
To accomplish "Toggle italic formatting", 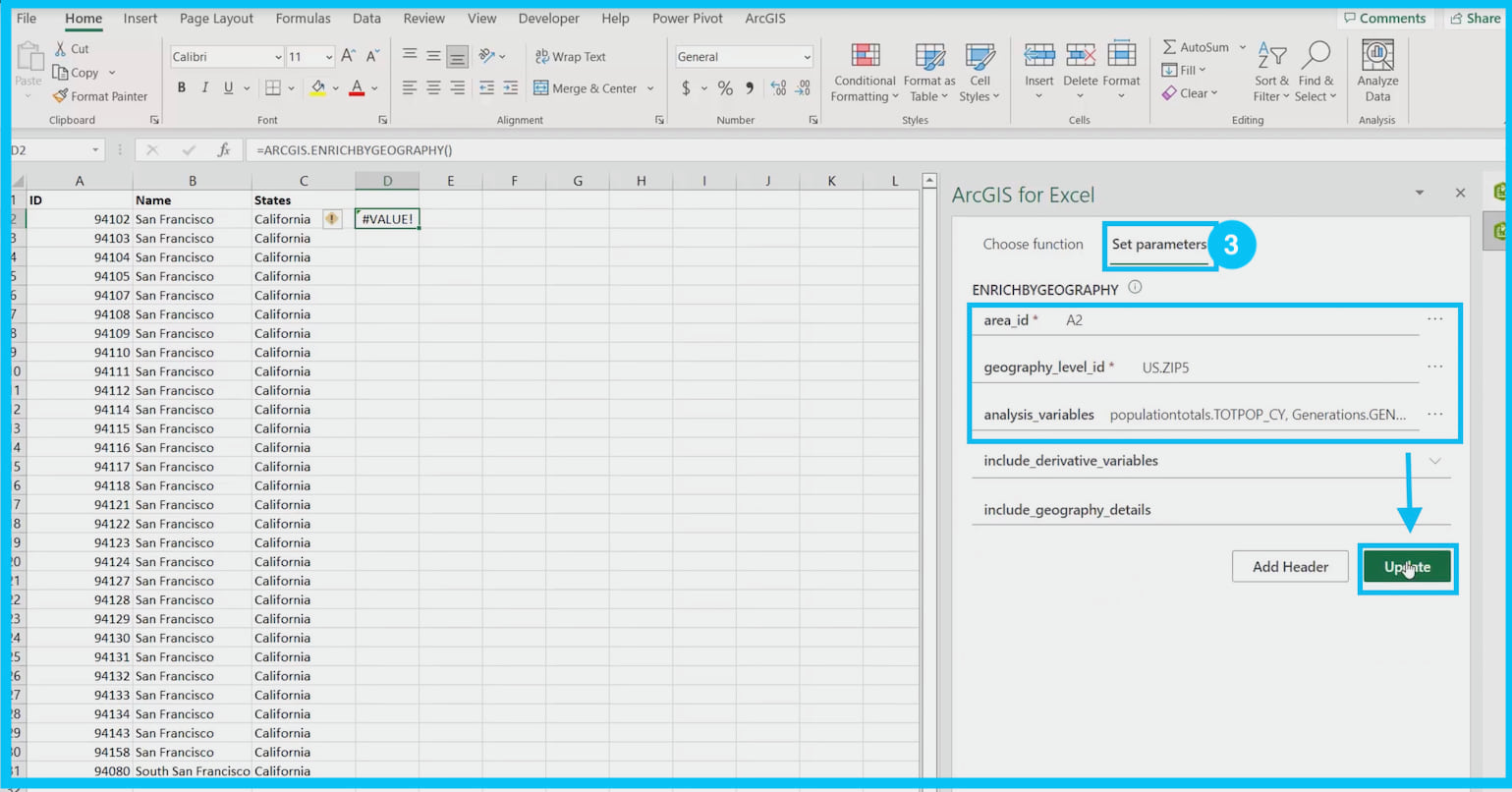I will [204, 87].
